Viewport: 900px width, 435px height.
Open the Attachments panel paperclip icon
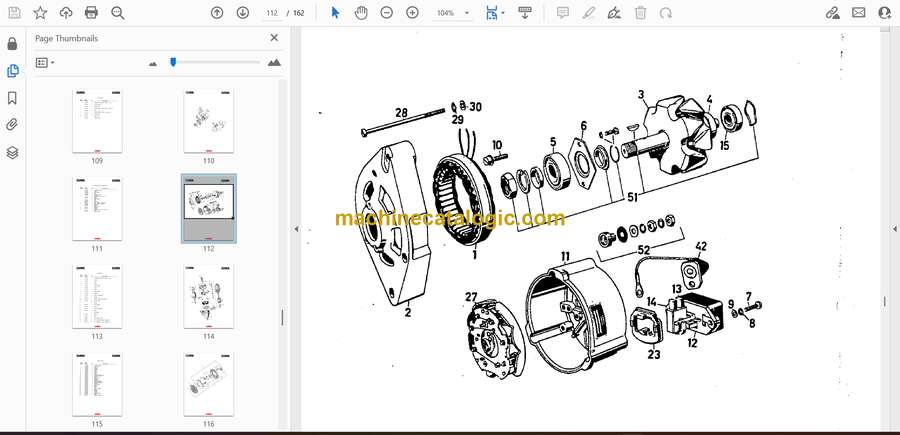click(12, 125)
